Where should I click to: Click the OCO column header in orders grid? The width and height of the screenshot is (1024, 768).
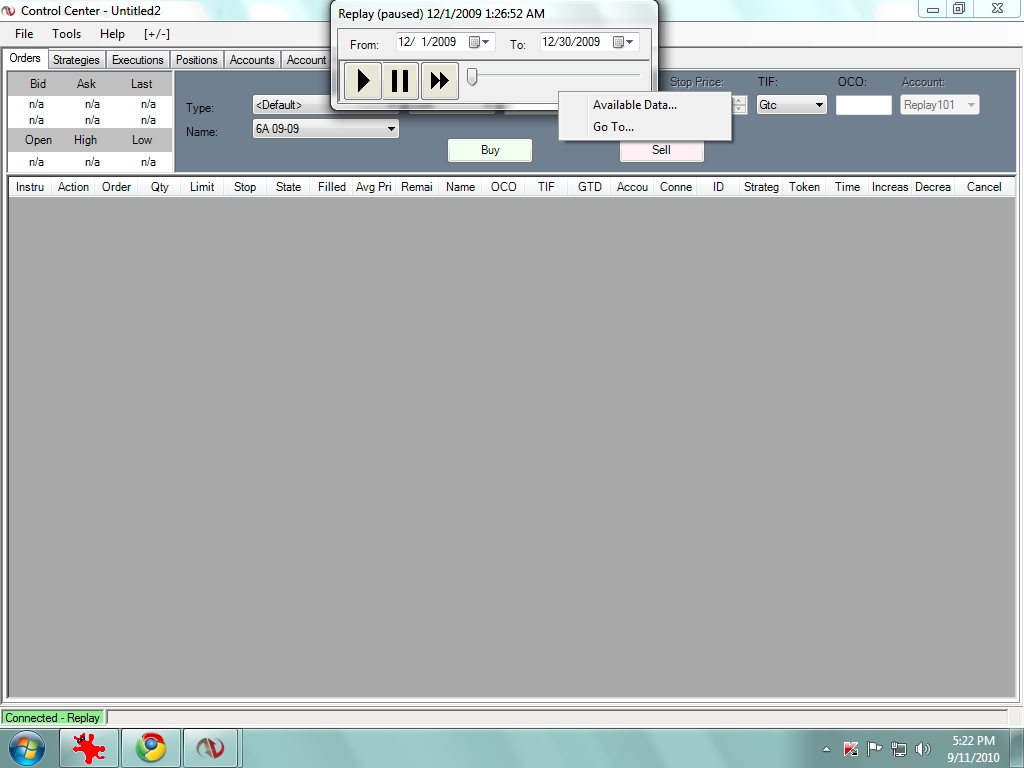point(504,187)
